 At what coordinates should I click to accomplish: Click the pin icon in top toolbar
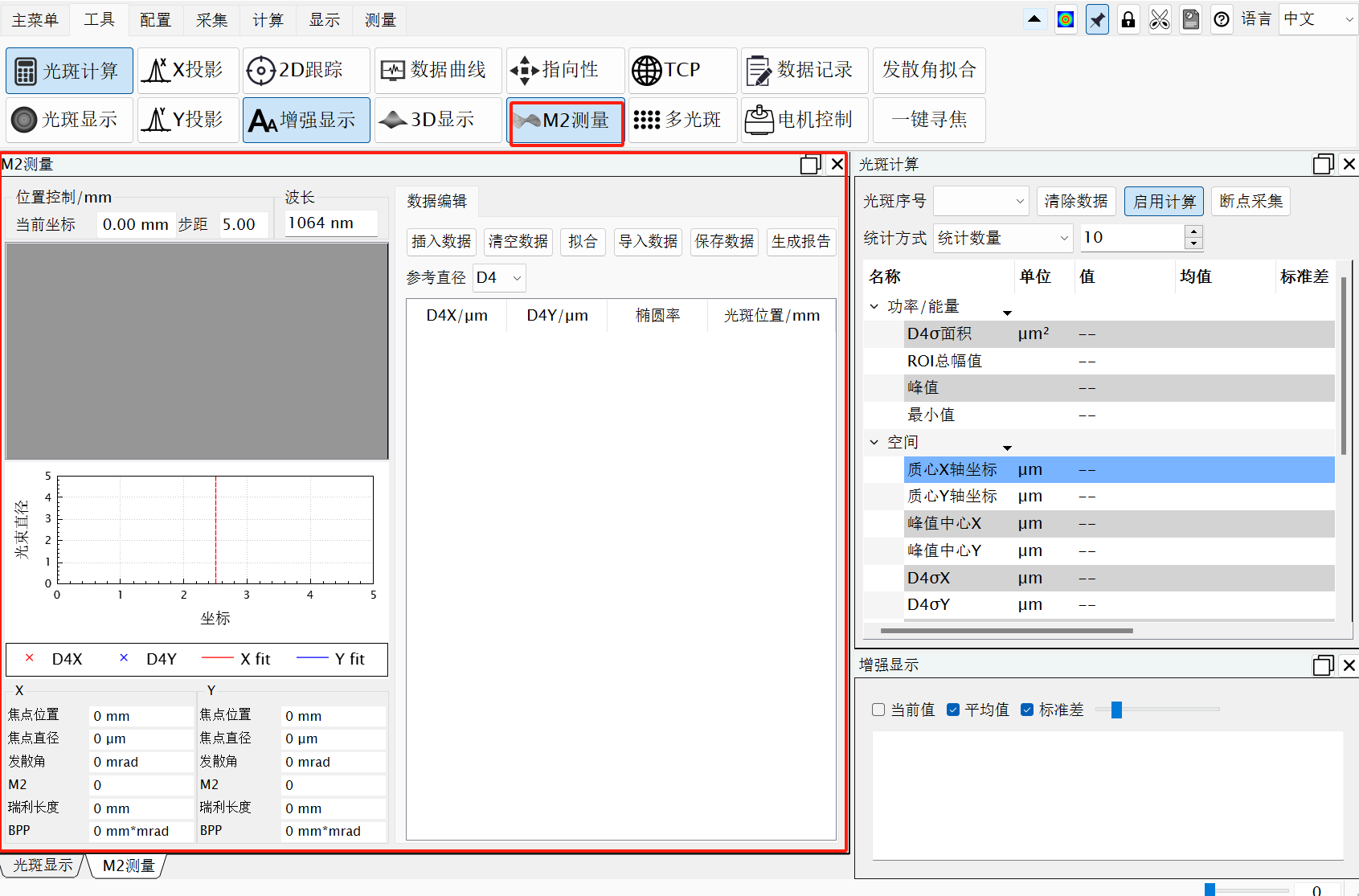[1097, 19]
